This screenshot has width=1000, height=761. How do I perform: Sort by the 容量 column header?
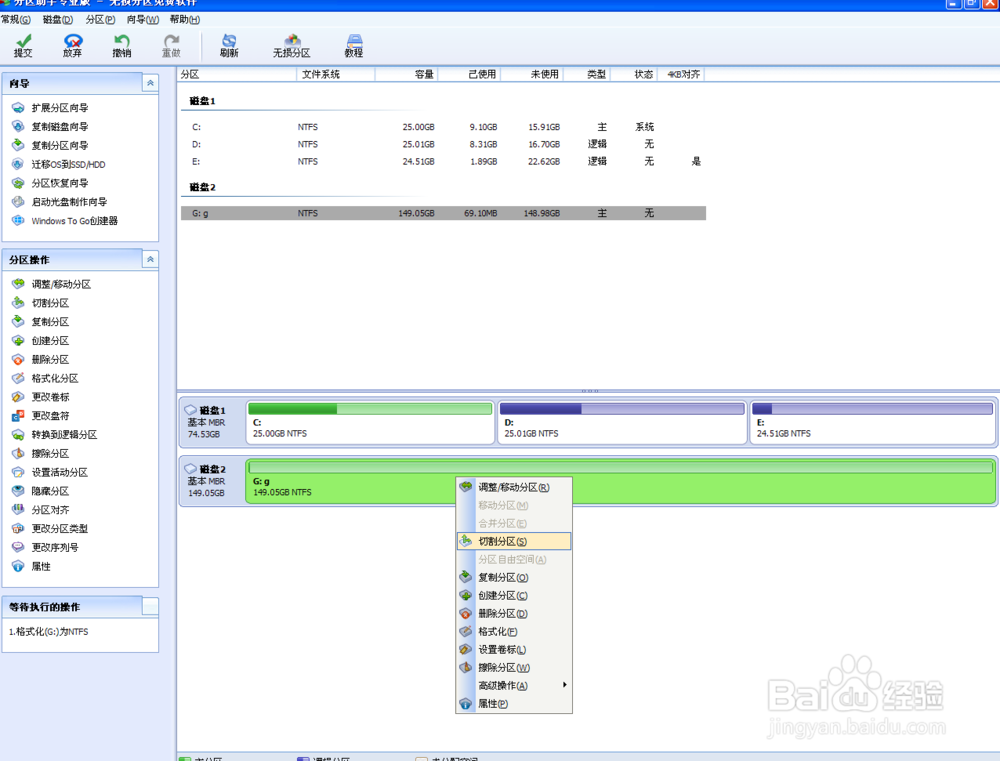[406, 74]
